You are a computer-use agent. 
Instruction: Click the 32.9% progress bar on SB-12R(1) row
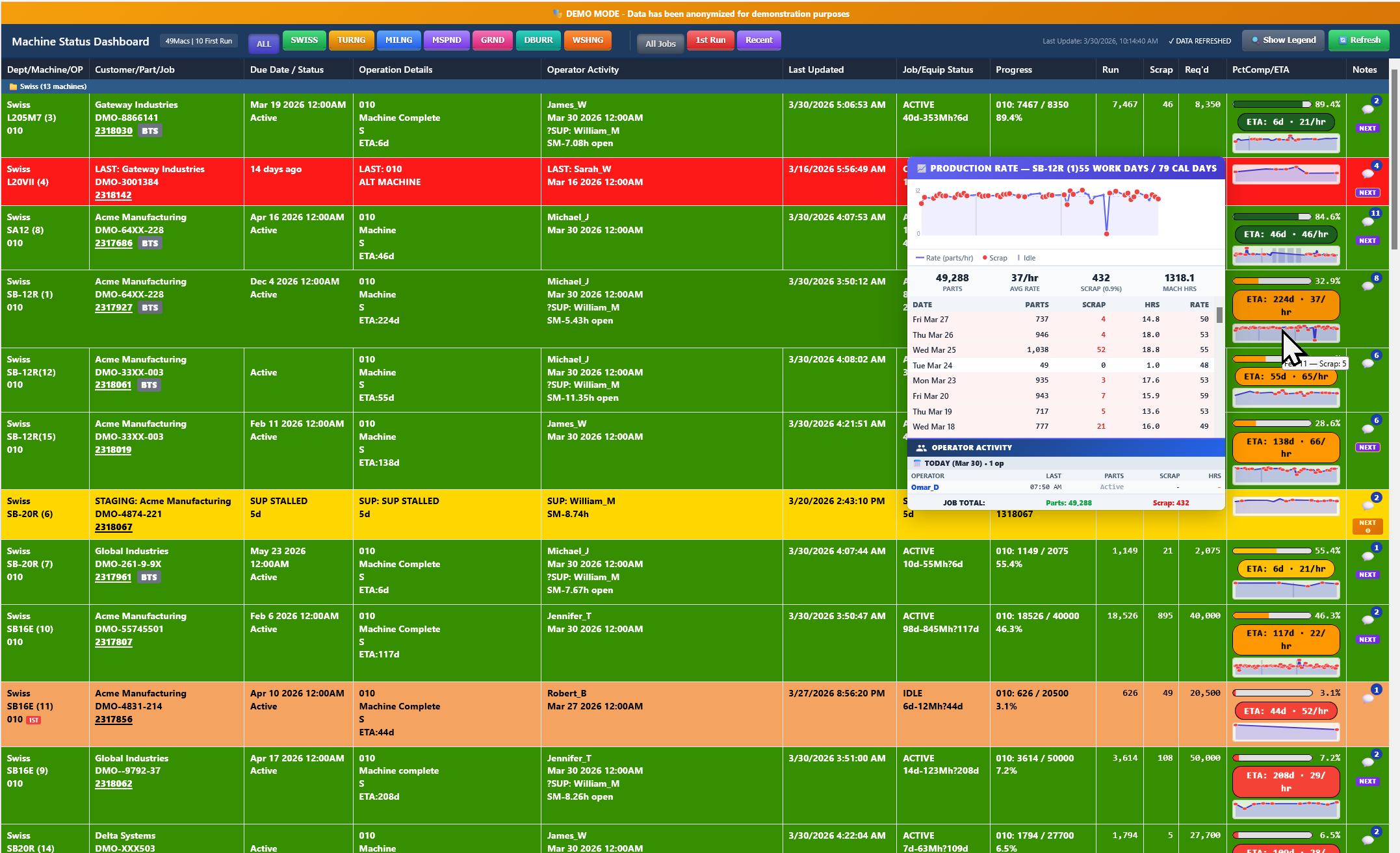click(1271, 281)
